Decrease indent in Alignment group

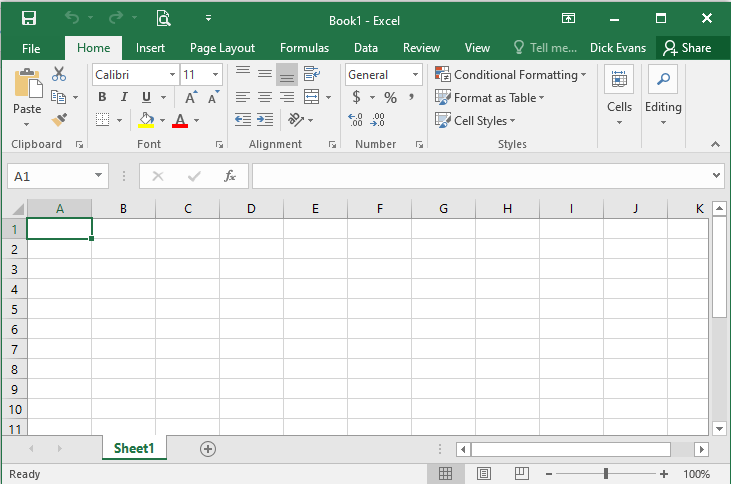(x=243, y=120)
